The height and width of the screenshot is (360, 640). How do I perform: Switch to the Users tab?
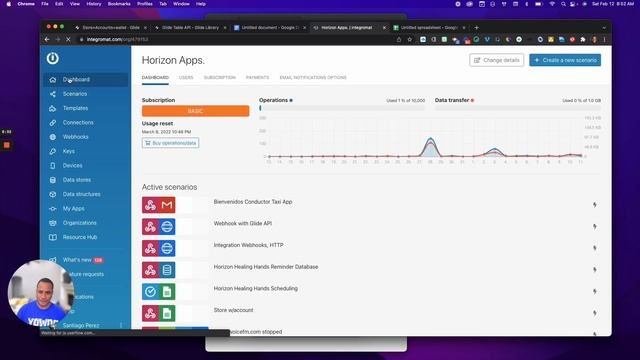point(186,78)
